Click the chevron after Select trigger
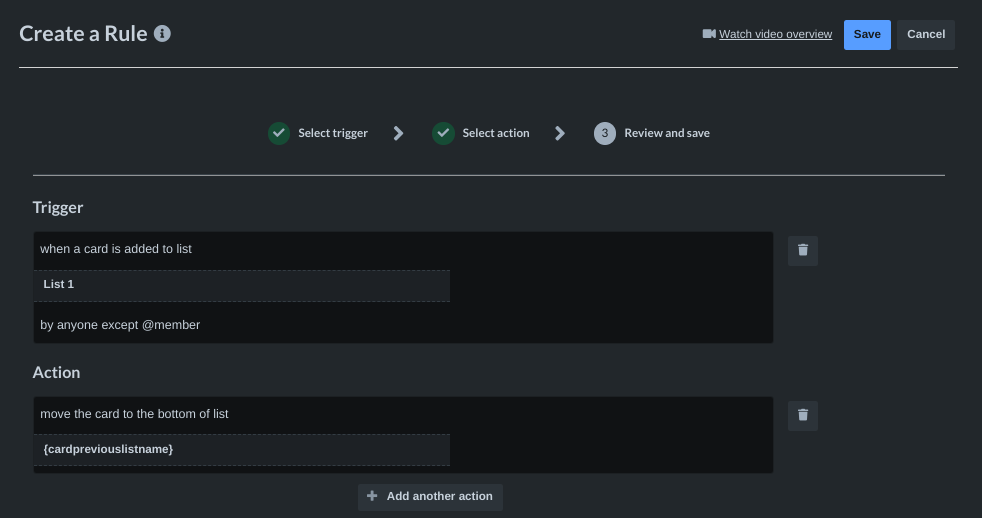 click(x=398, y=133)
